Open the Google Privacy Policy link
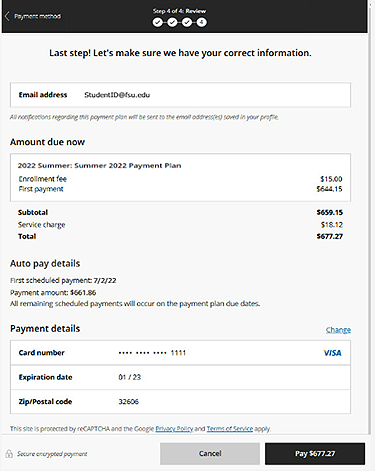 click(174, 429)
